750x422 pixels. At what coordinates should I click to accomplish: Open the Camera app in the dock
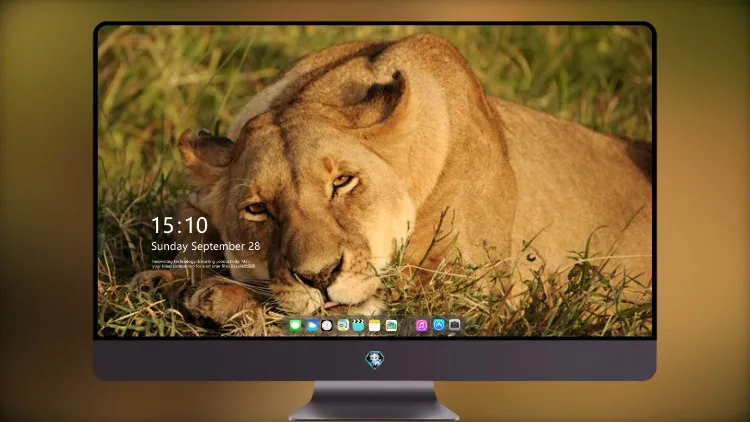click(455, 325)
